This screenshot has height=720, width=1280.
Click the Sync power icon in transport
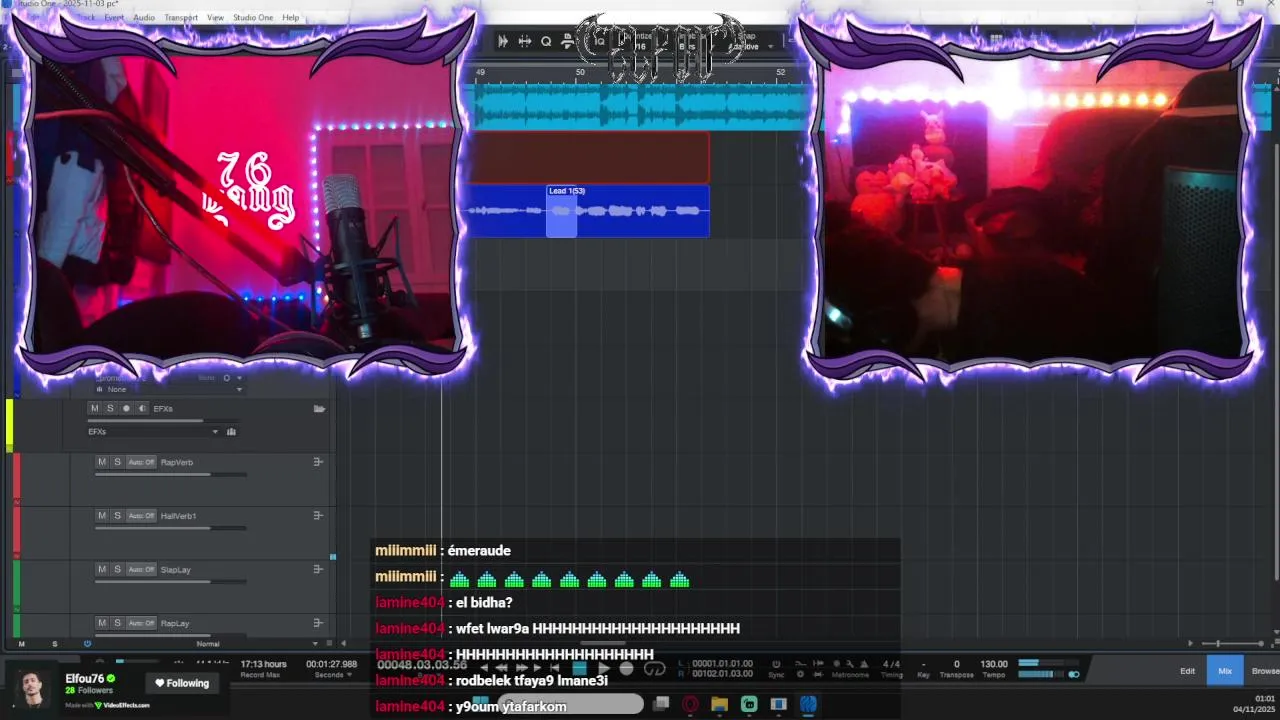pyautogui.click(x=776, y=663)
